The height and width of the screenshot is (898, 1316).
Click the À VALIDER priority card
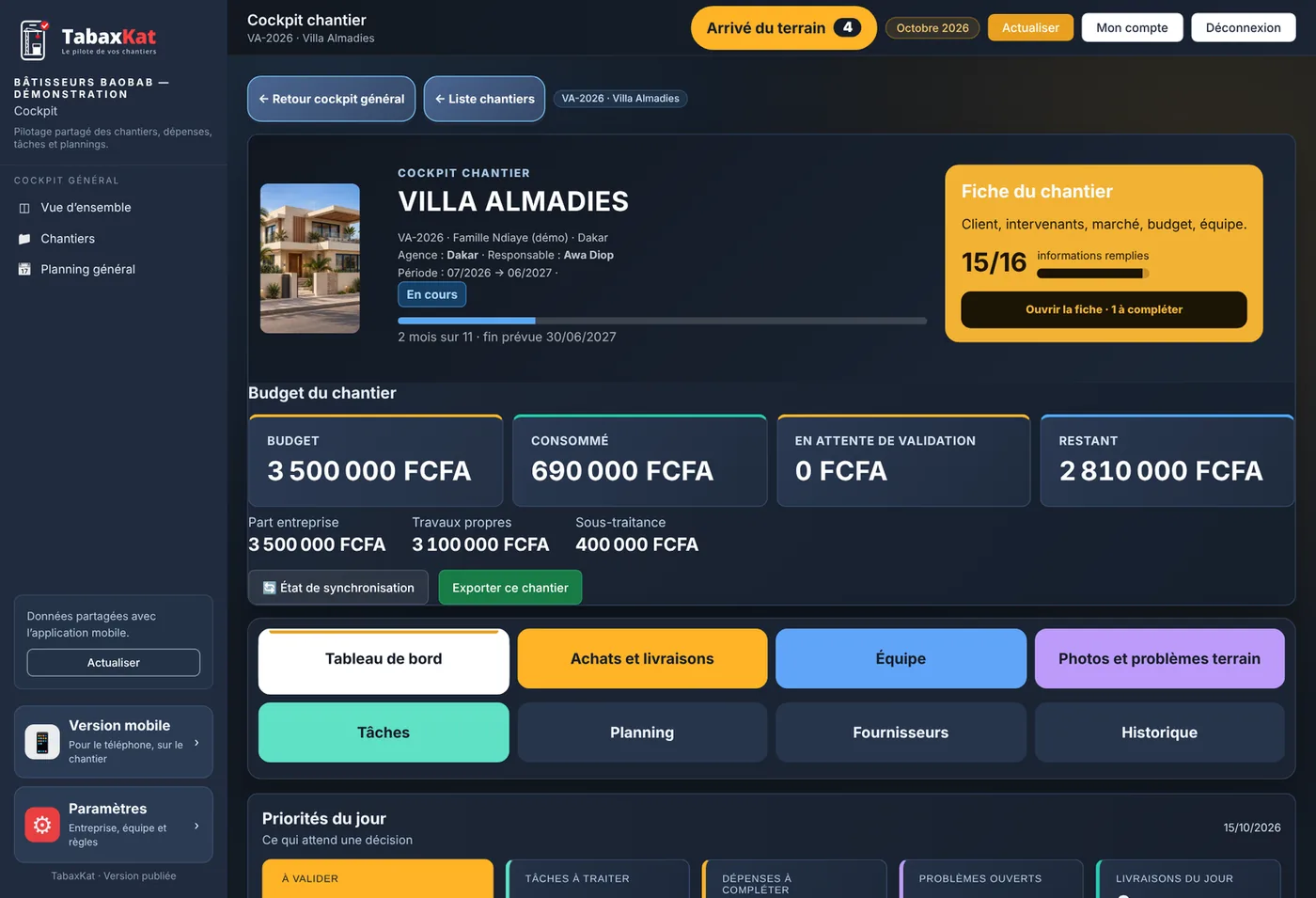tap(378, 878)
